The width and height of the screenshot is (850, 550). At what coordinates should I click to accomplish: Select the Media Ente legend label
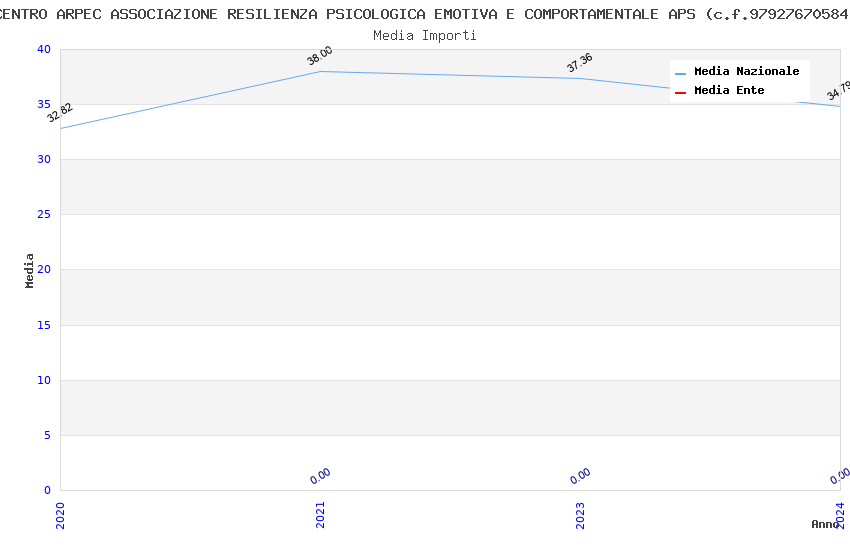[x=729, y=91]
